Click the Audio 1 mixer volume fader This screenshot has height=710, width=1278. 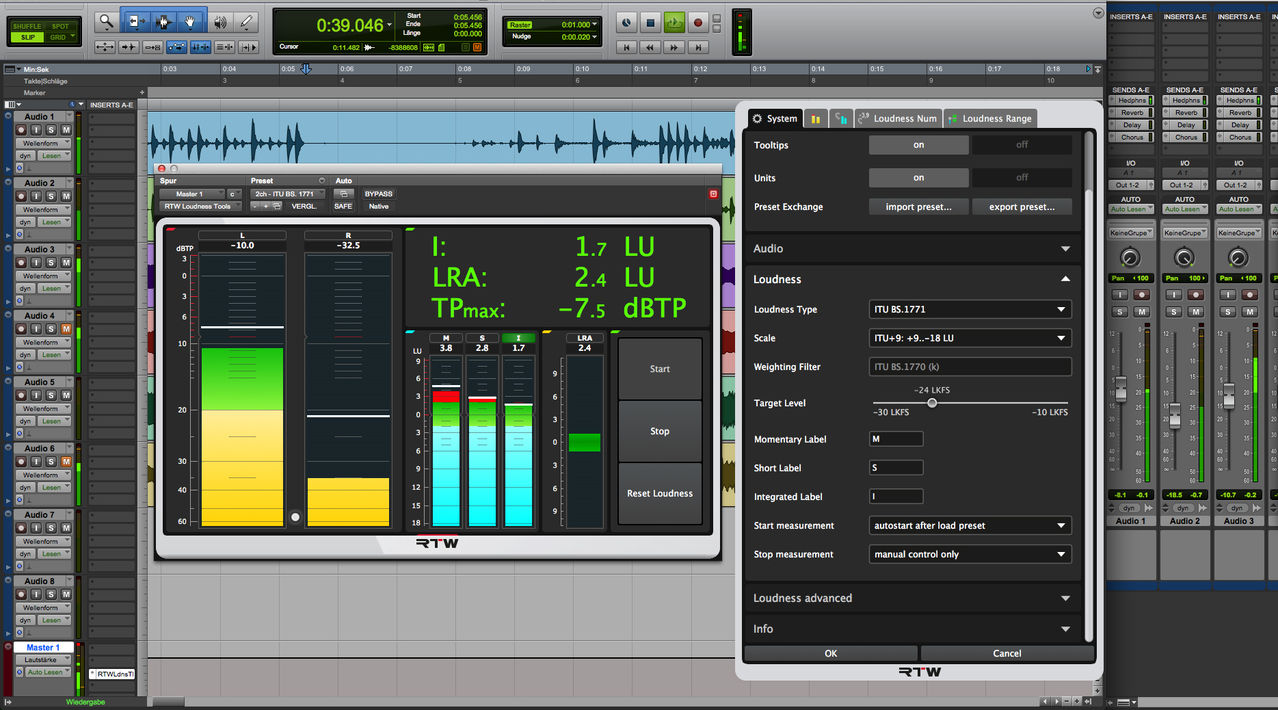click(x=1121, y=388)
